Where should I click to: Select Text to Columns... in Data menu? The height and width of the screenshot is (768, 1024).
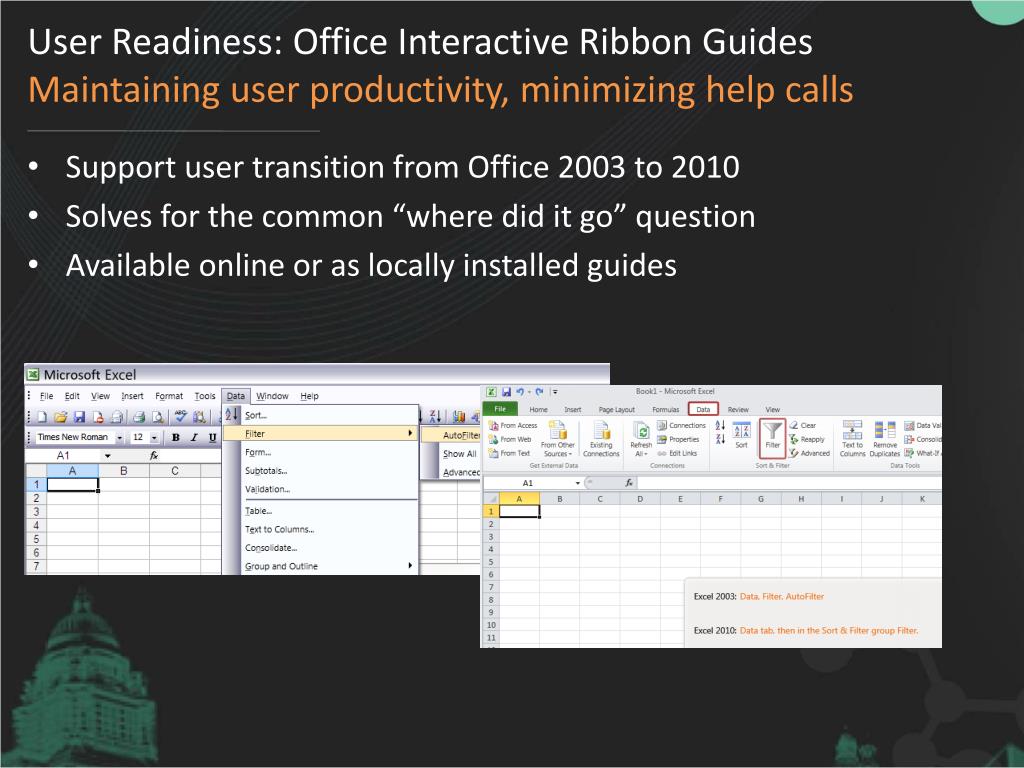coord(320,529)
